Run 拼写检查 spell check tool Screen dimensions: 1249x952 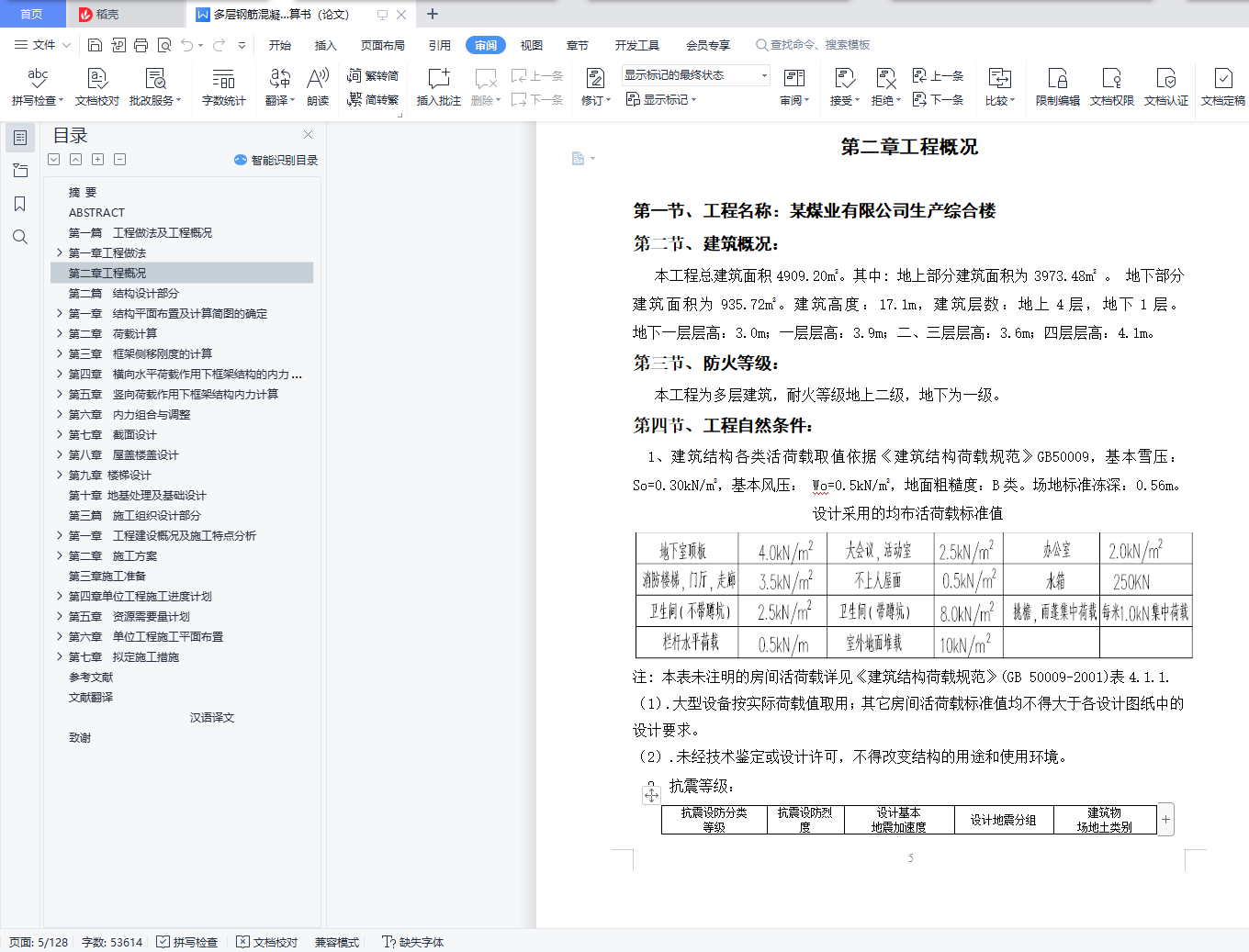[x=38, y=87]
